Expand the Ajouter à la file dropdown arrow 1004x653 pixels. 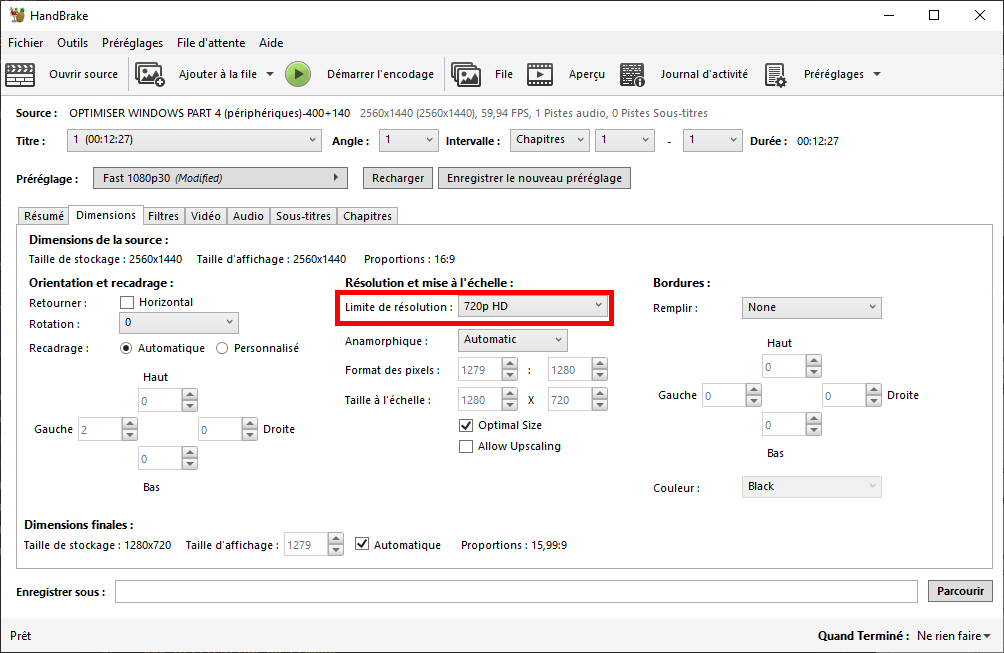point(270,74)
